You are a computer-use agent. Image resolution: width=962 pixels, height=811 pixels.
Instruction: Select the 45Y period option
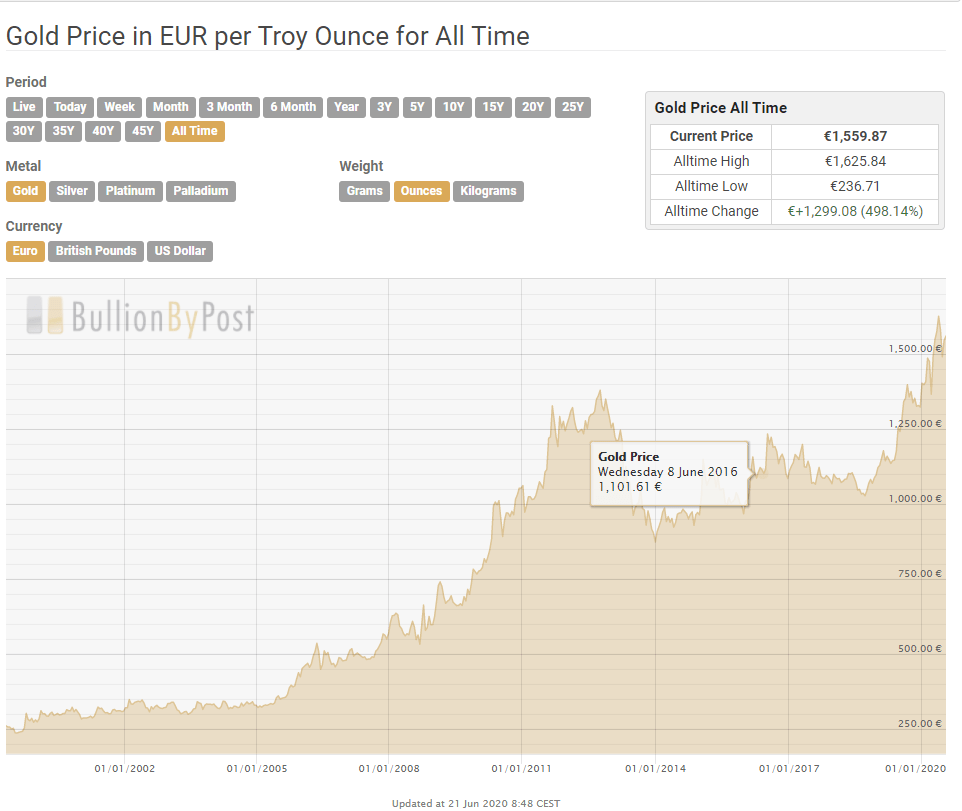click(142, 131)
